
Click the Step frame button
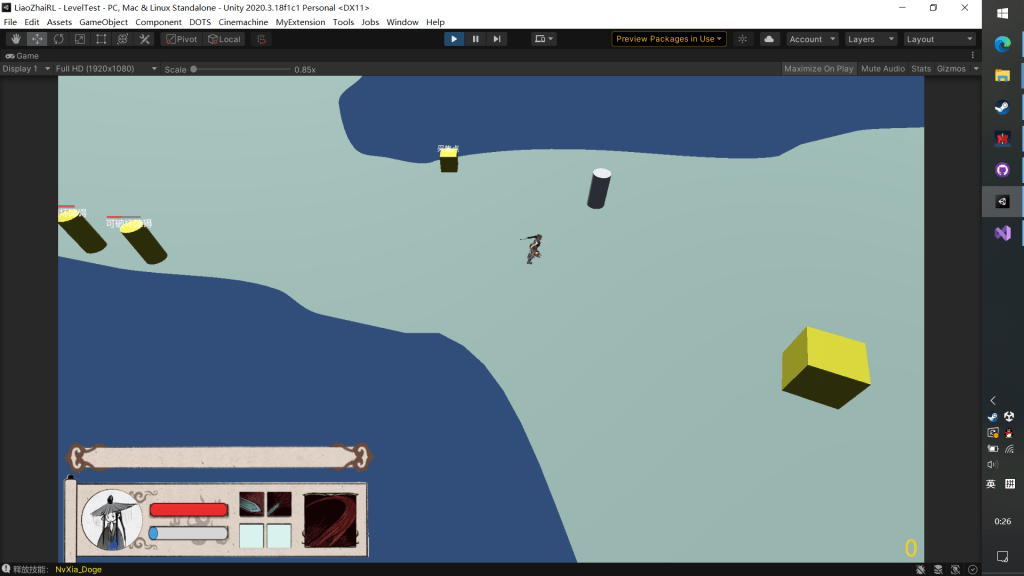[497, 39]
